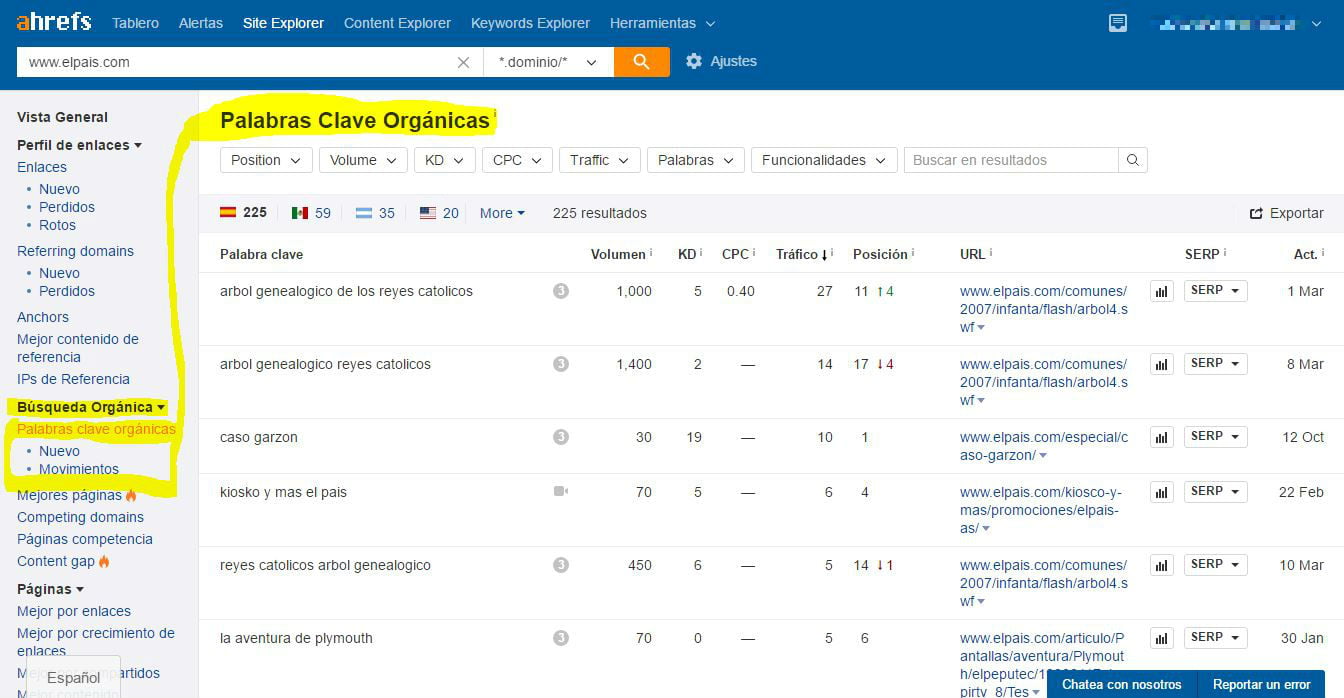Open Content gap in sidebar
This screenshot has height=698, width=1344.
point(56,561)
